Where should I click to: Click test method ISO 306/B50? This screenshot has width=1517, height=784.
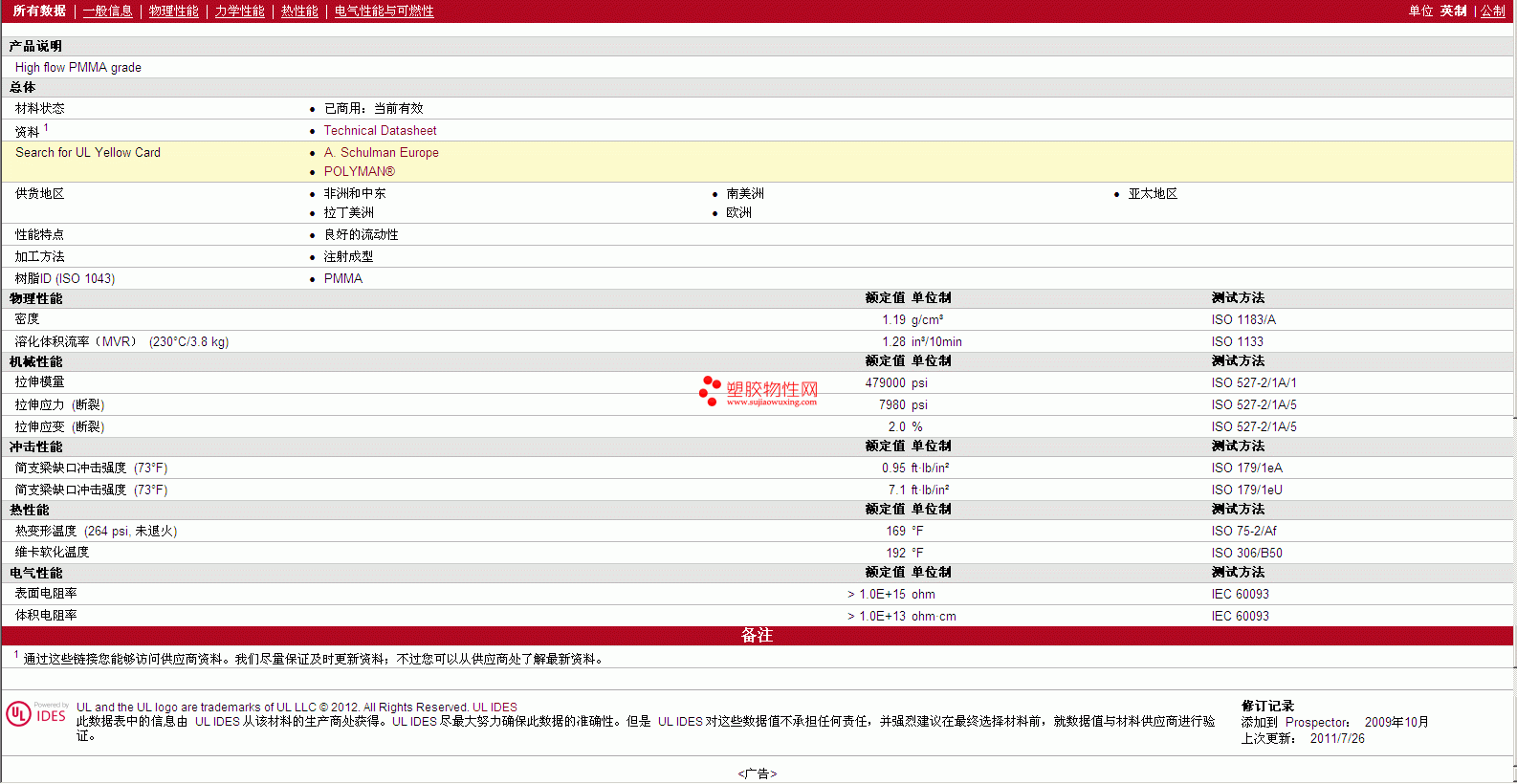[1246, 554]
